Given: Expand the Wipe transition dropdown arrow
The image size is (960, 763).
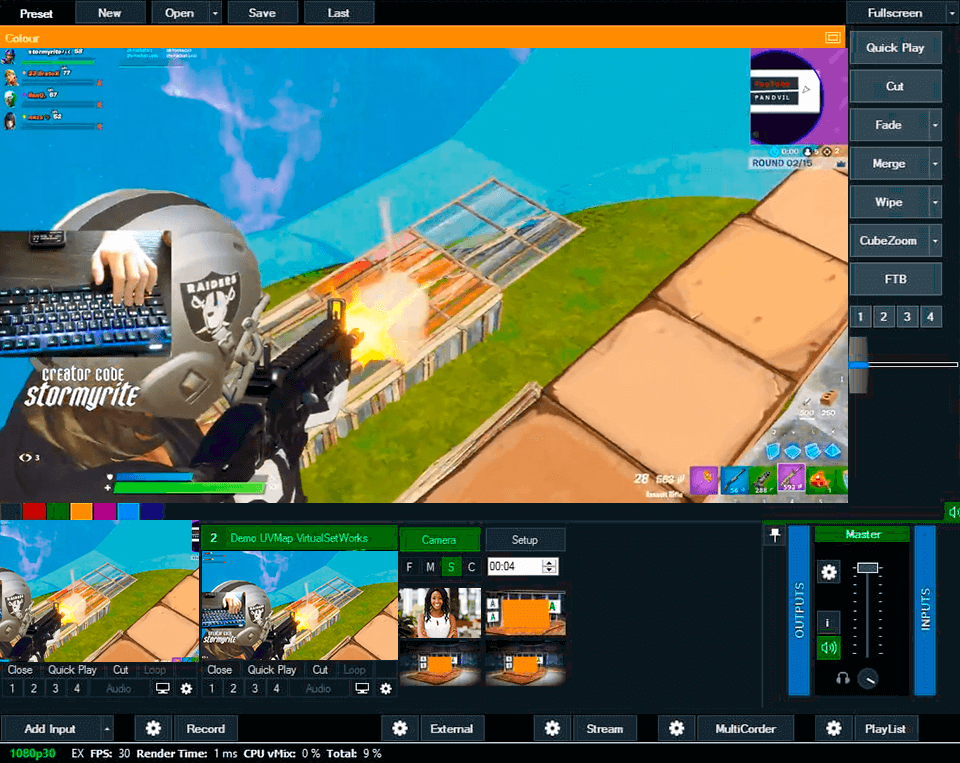Looking at the screenshot, I should [x=933, y=201].
